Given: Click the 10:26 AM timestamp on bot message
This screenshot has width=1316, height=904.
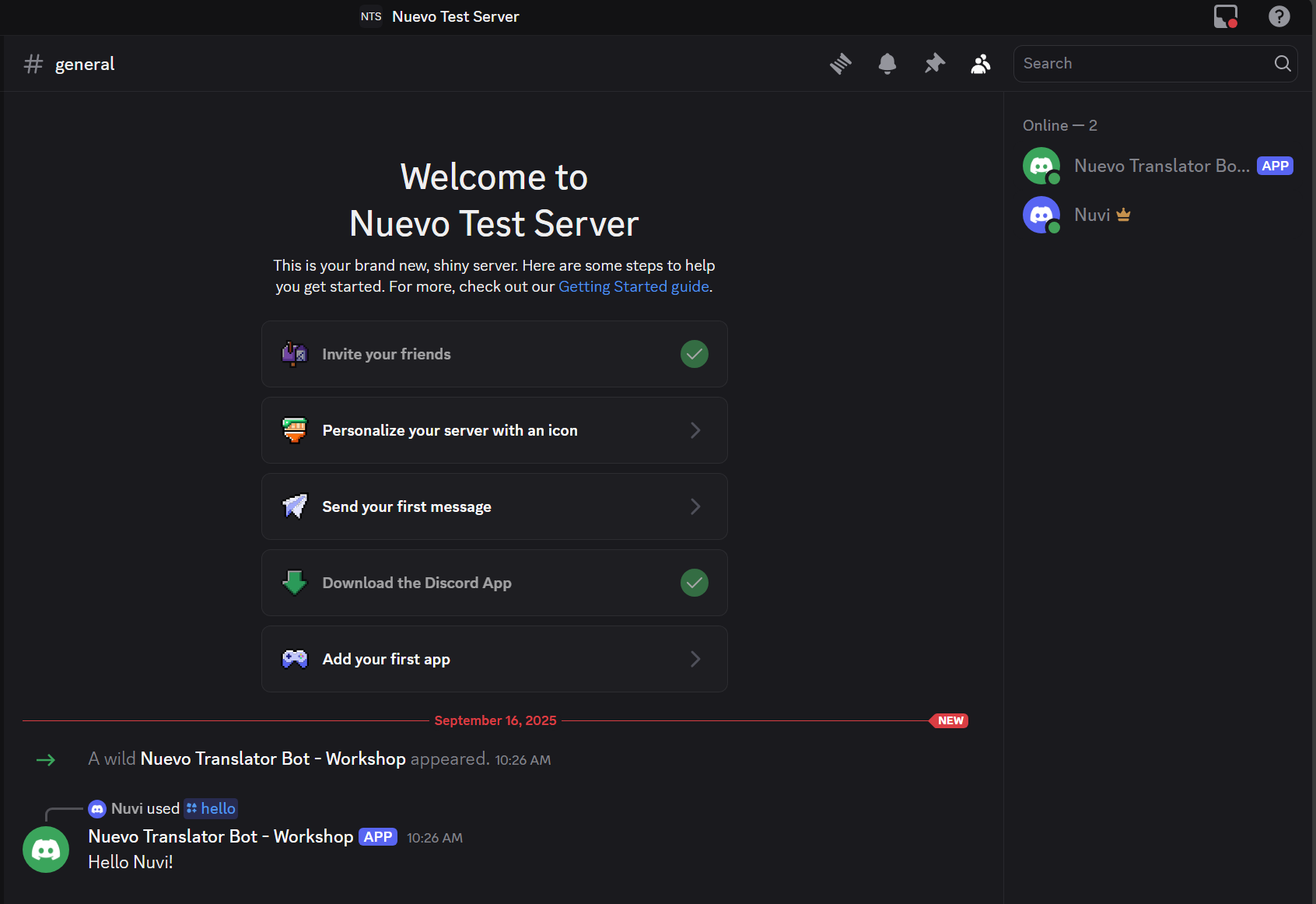Looking at the screenshot, I should pyautogui.click(x=435, y=838).
